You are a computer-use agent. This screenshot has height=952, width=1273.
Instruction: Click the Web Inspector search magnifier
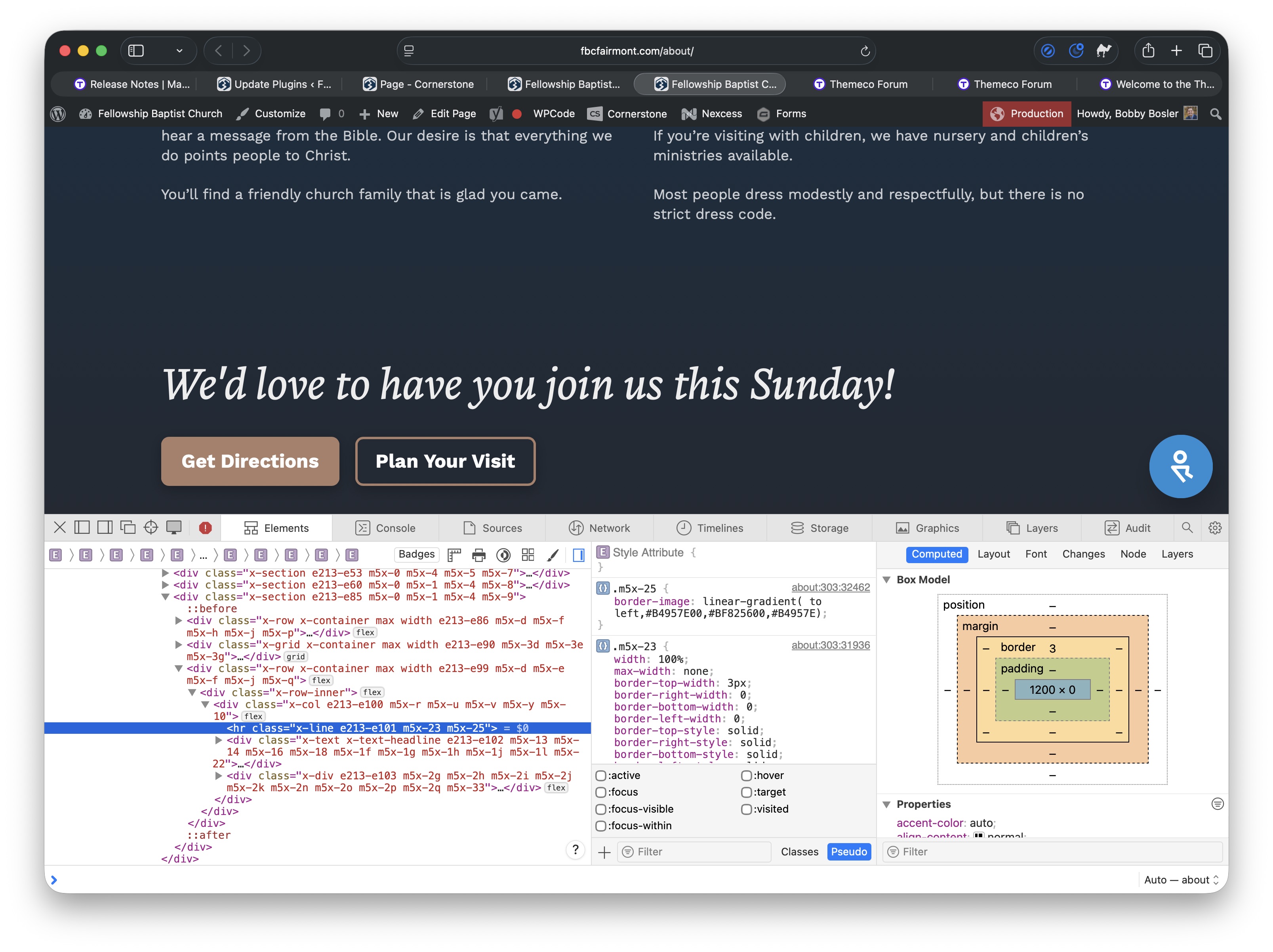(1187, 527)
